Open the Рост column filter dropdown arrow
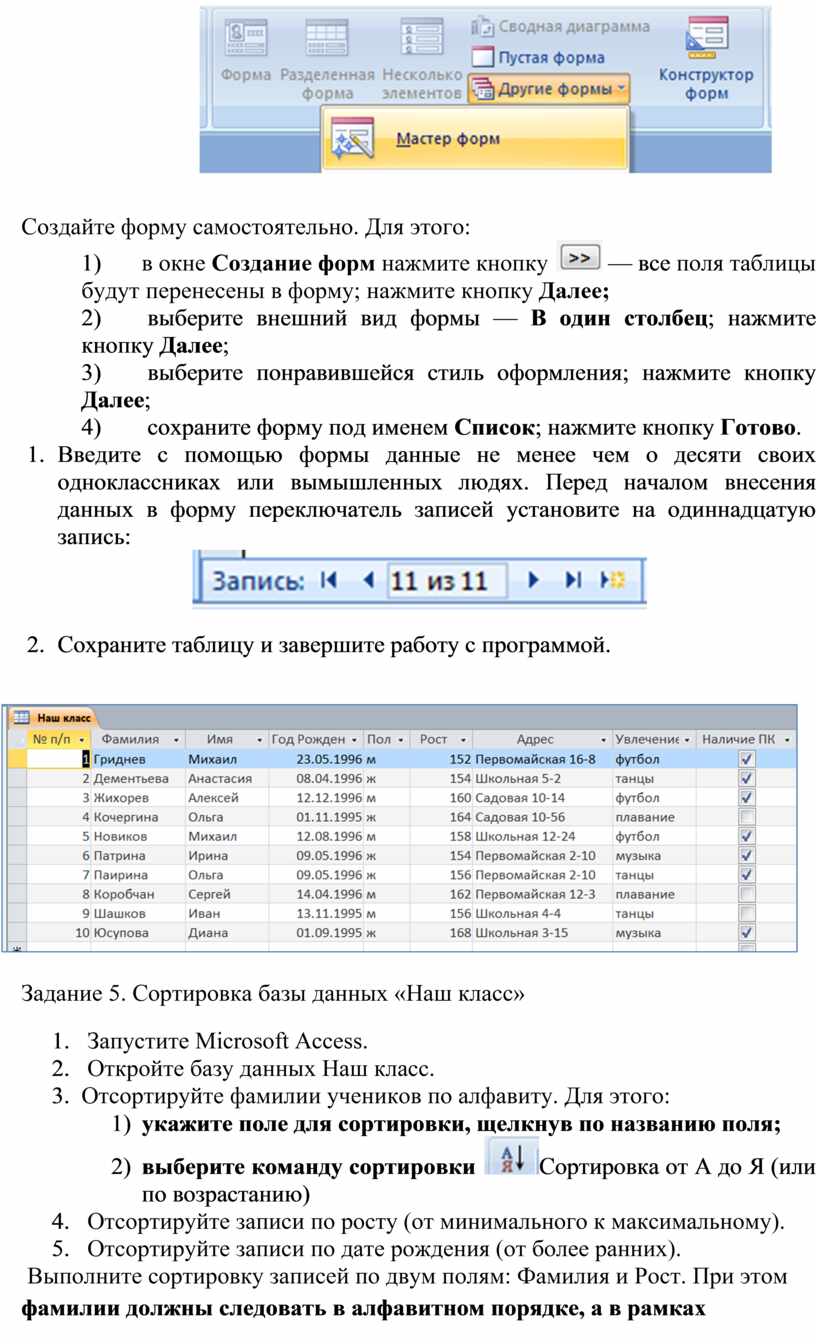 pos(462,739)
